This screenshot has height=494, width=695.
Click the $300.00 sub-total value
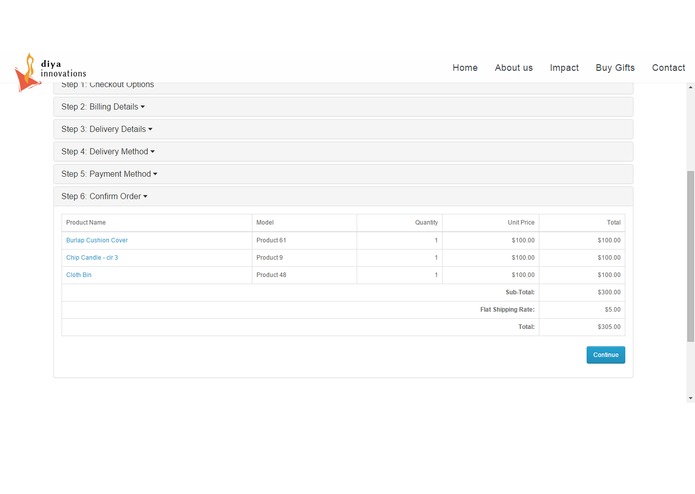coord(609,292)
